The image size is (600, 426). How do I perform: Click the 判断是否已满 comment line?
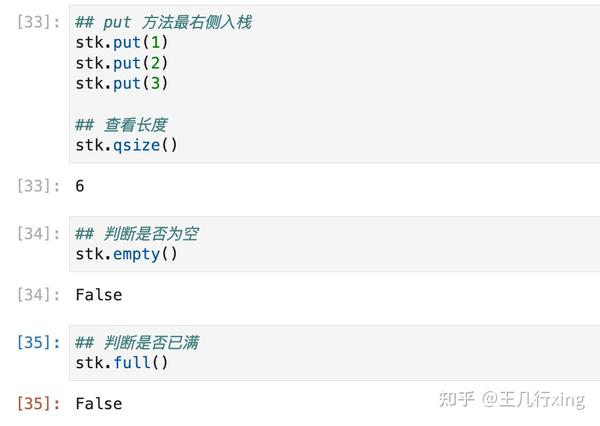click(136, 343)
